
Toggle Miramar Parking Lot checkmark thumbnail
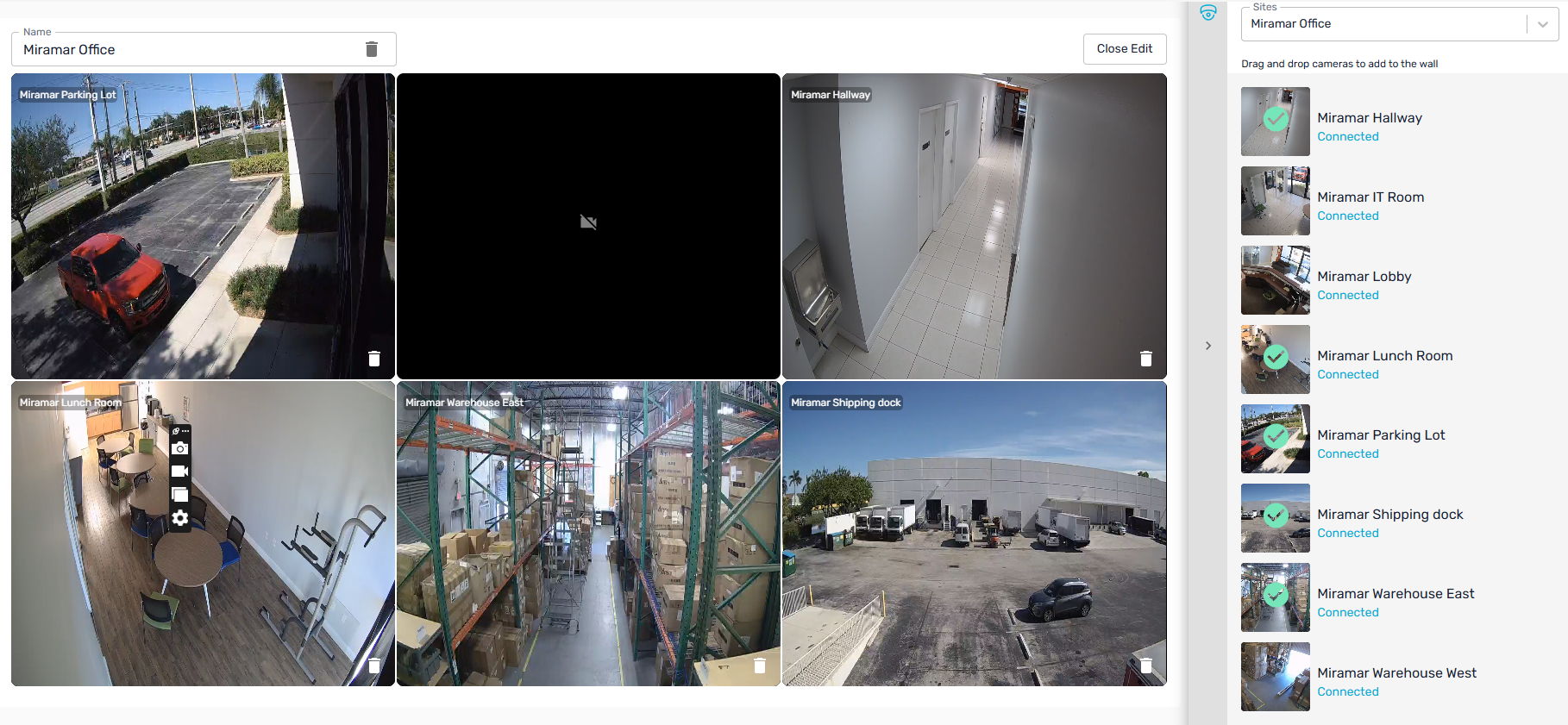pyautogui.click(x=1276, y=439)
